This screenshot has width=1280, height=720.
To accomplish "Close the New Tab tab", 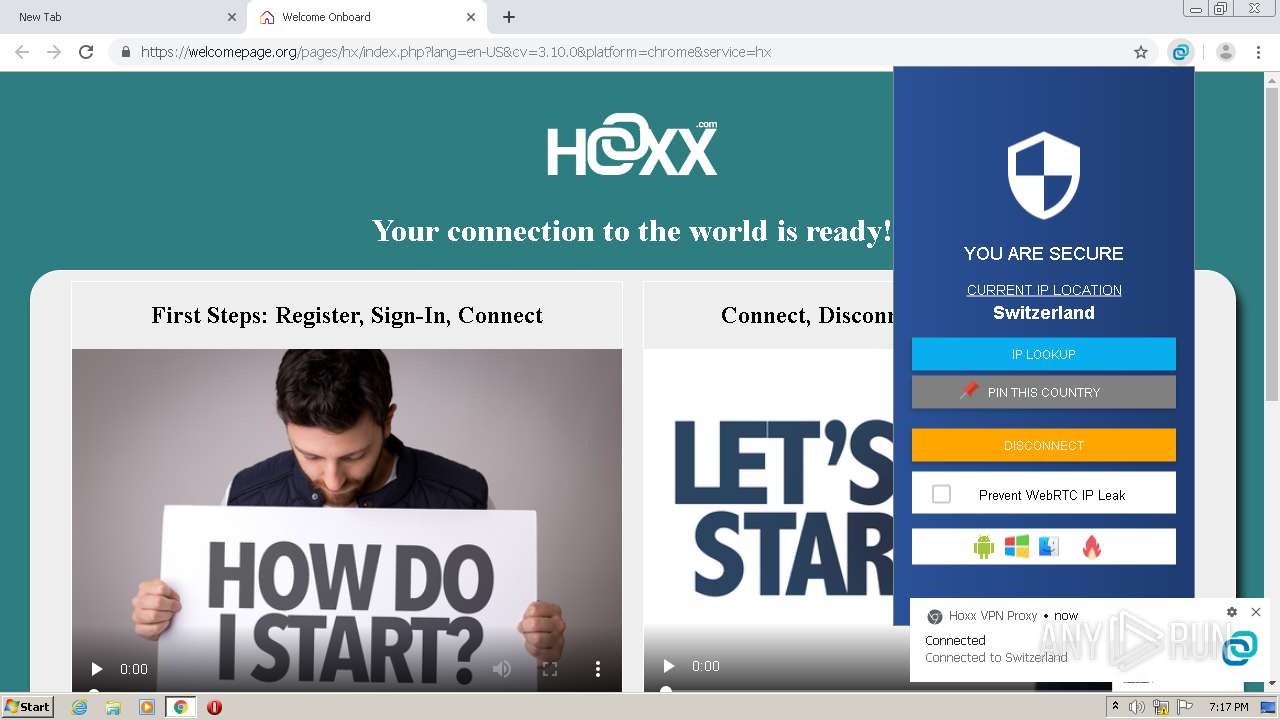I will (232, 17).
